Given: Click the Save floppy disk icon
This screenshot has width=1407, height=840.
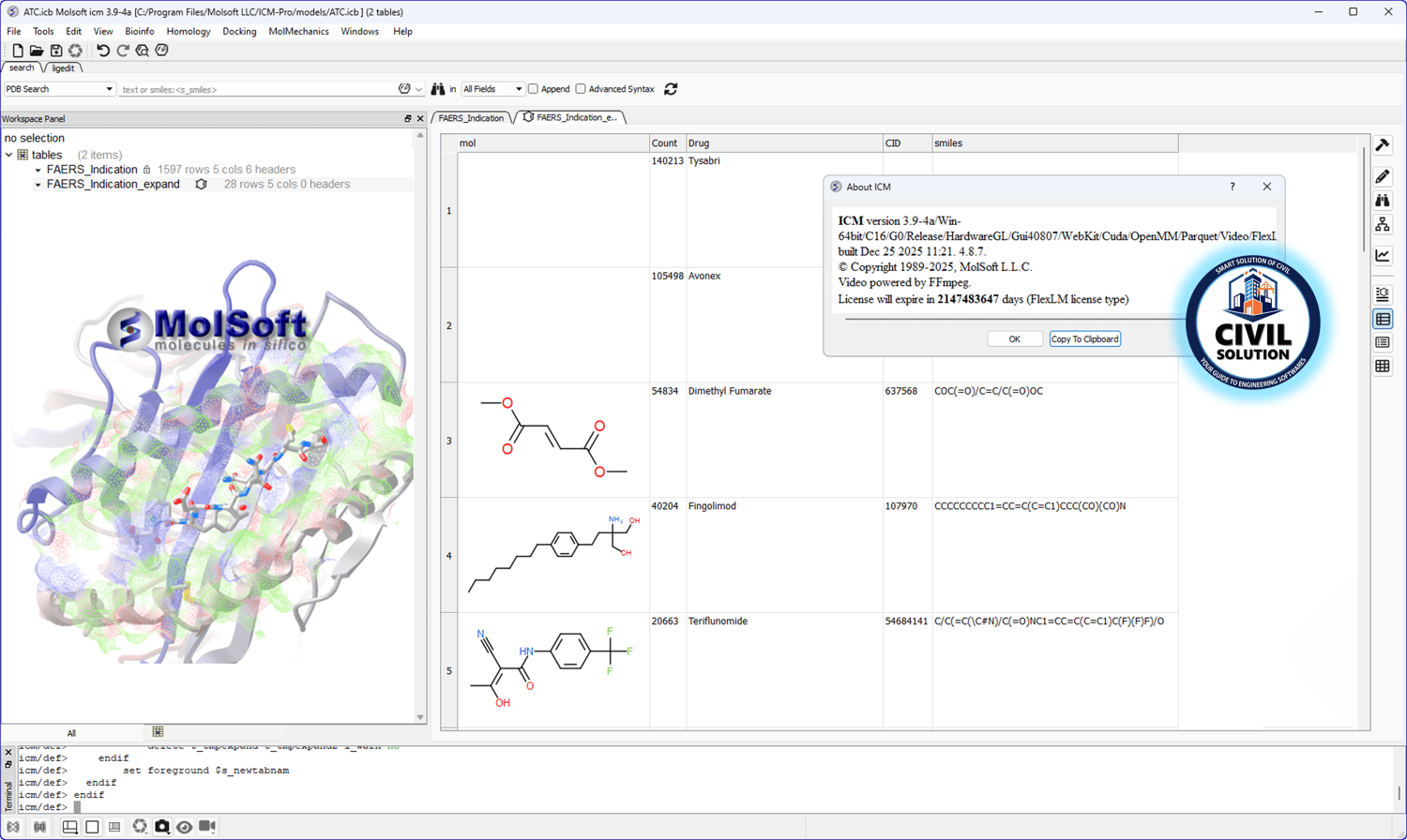Looking at the screenshot, I should pyautogui.click(x=56, y=51).
